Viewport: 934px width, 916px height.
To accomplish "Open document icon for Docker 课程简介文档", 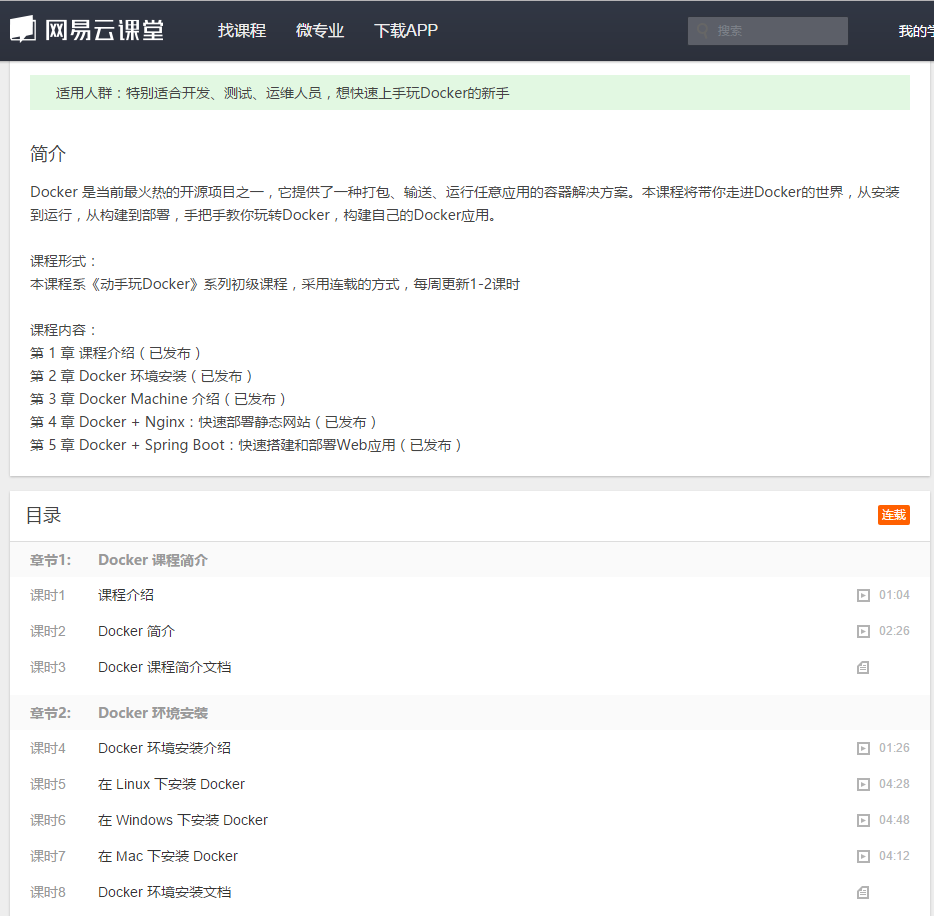I will 862,667.
